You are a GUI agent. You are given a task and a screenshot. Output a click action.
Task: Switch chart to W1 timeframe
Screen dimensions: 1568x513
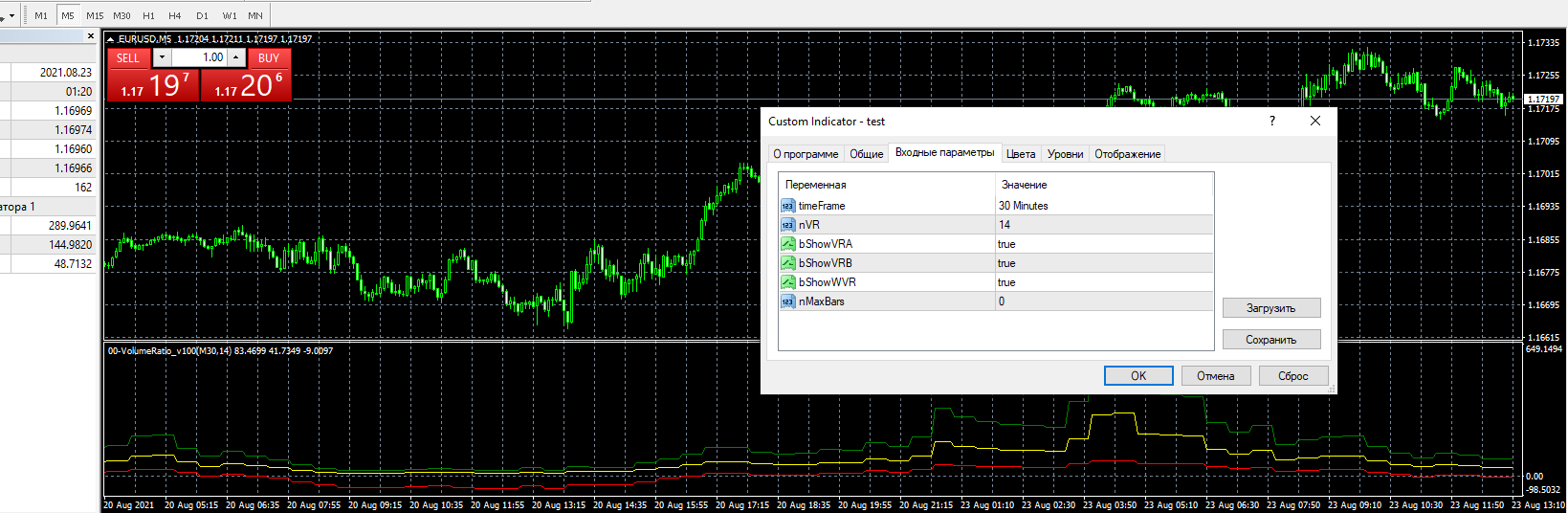pos(229,15)
